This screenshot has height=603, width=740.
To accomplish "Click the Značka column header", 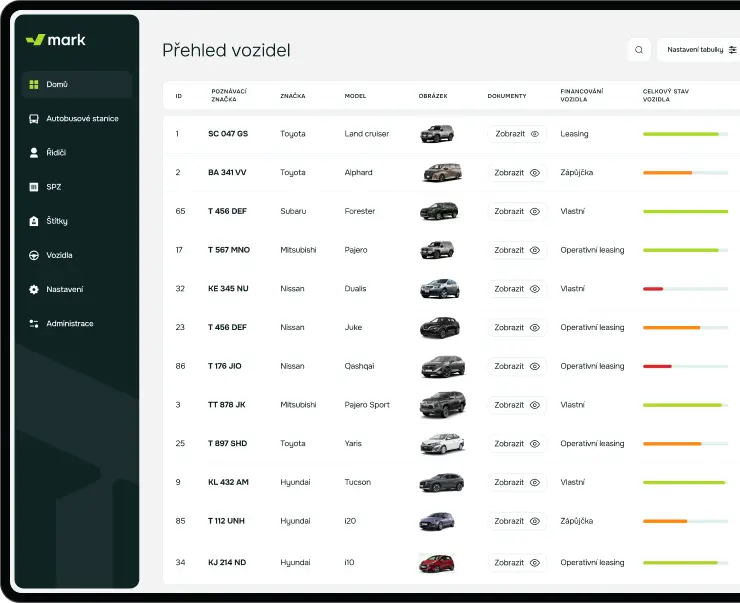I will [x=293, y=96].
